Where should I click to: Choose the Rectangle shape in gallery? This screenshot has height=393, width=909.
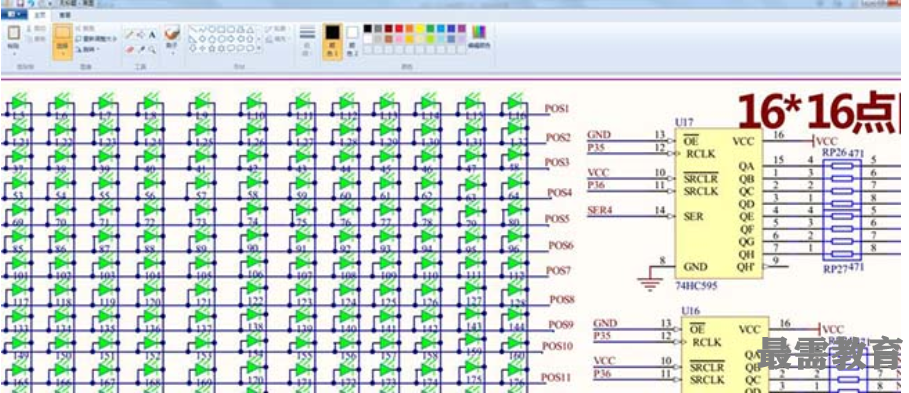pyautogui.click(x=221, y=29)
